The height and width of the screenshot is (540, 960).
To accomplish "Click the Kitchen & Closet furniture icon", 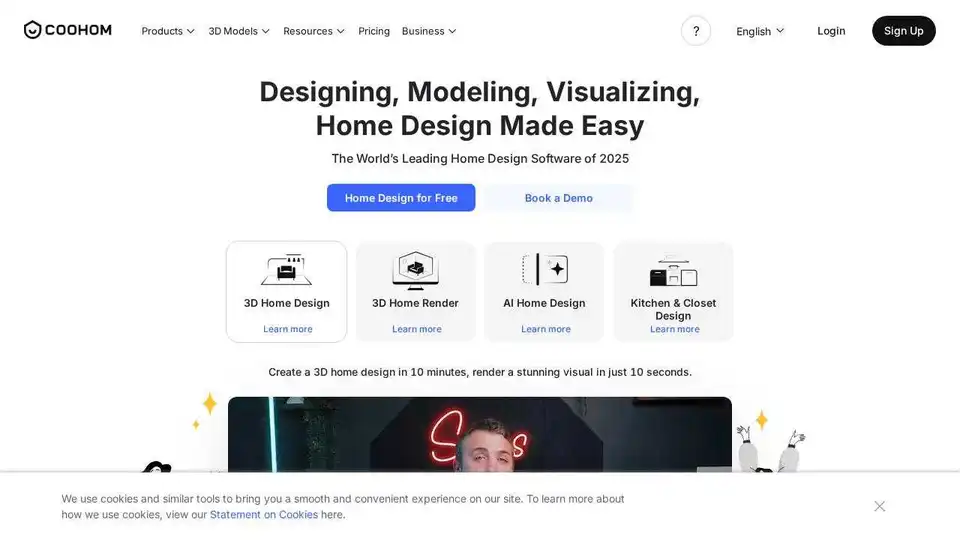I will [673, 271].
